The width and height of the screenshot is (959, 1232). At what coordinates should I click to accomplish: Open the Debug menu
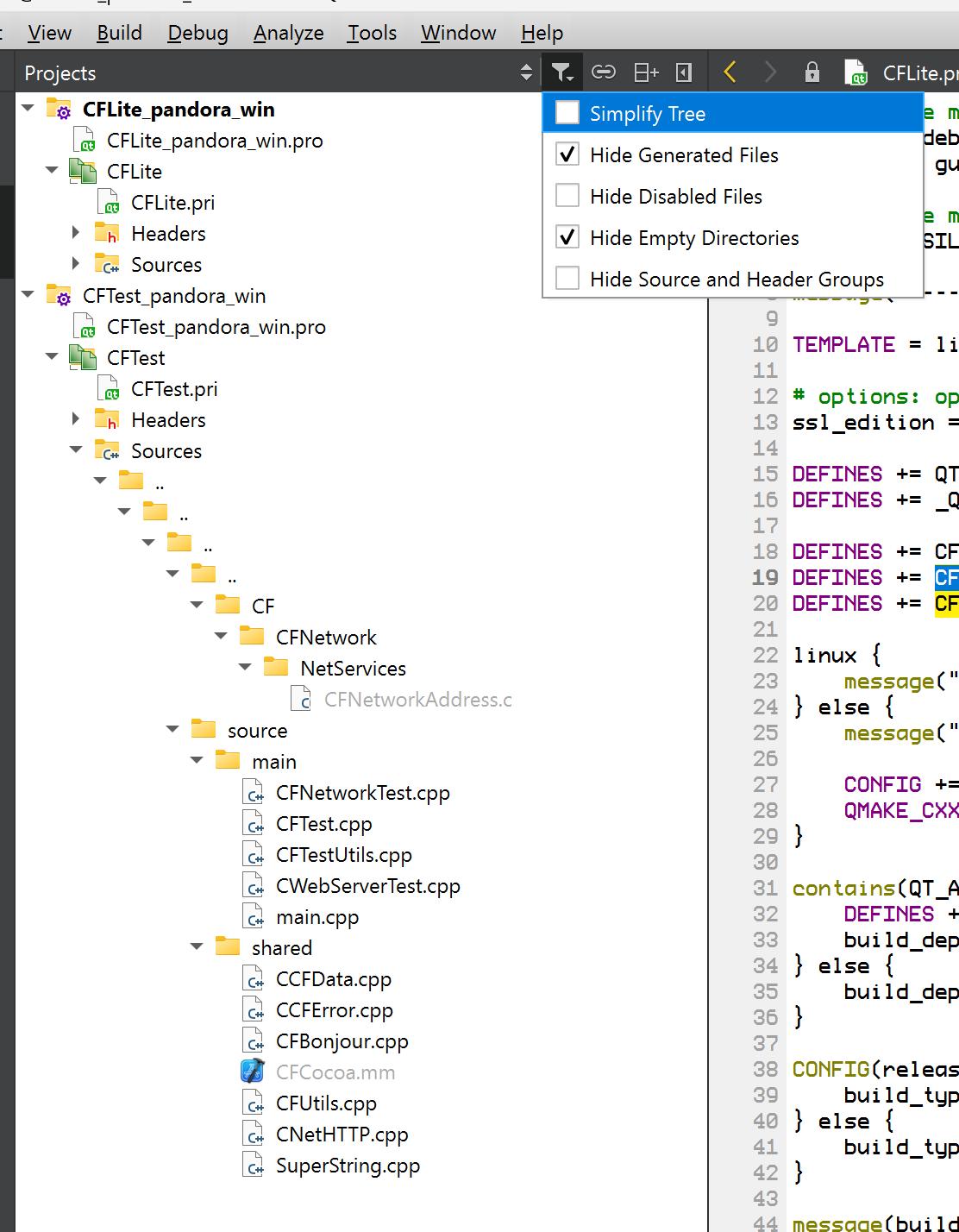(x=198, y=33)
